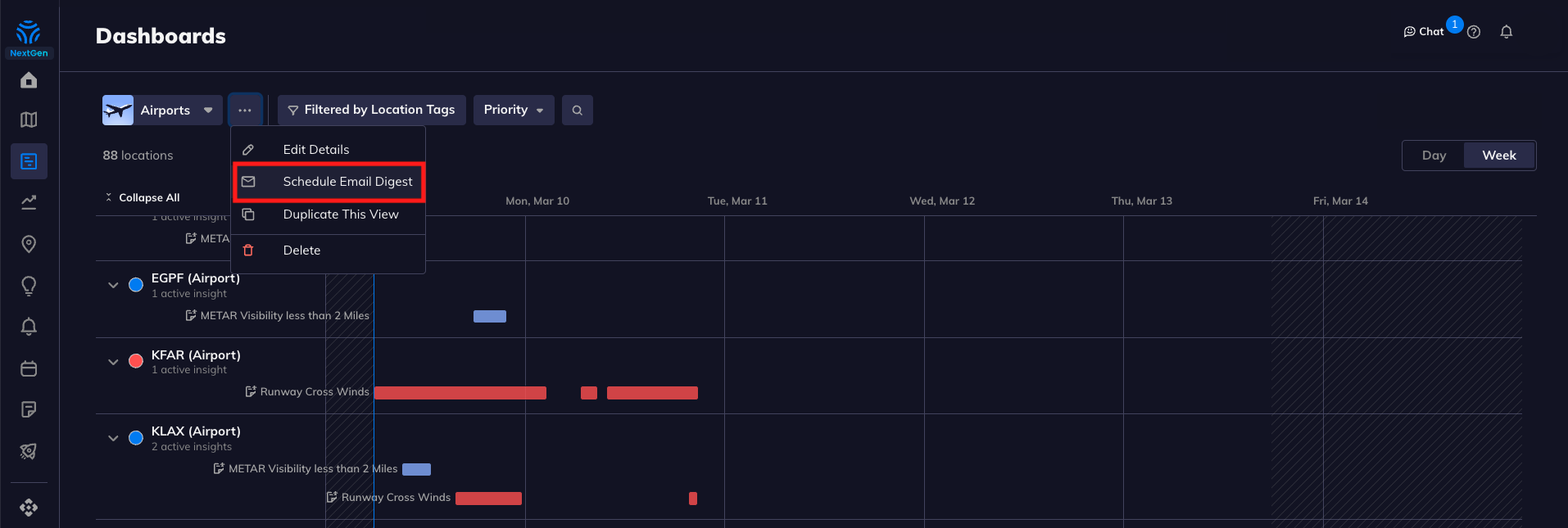Open the Insights lightbulb sidebar icon

[29, 286]
